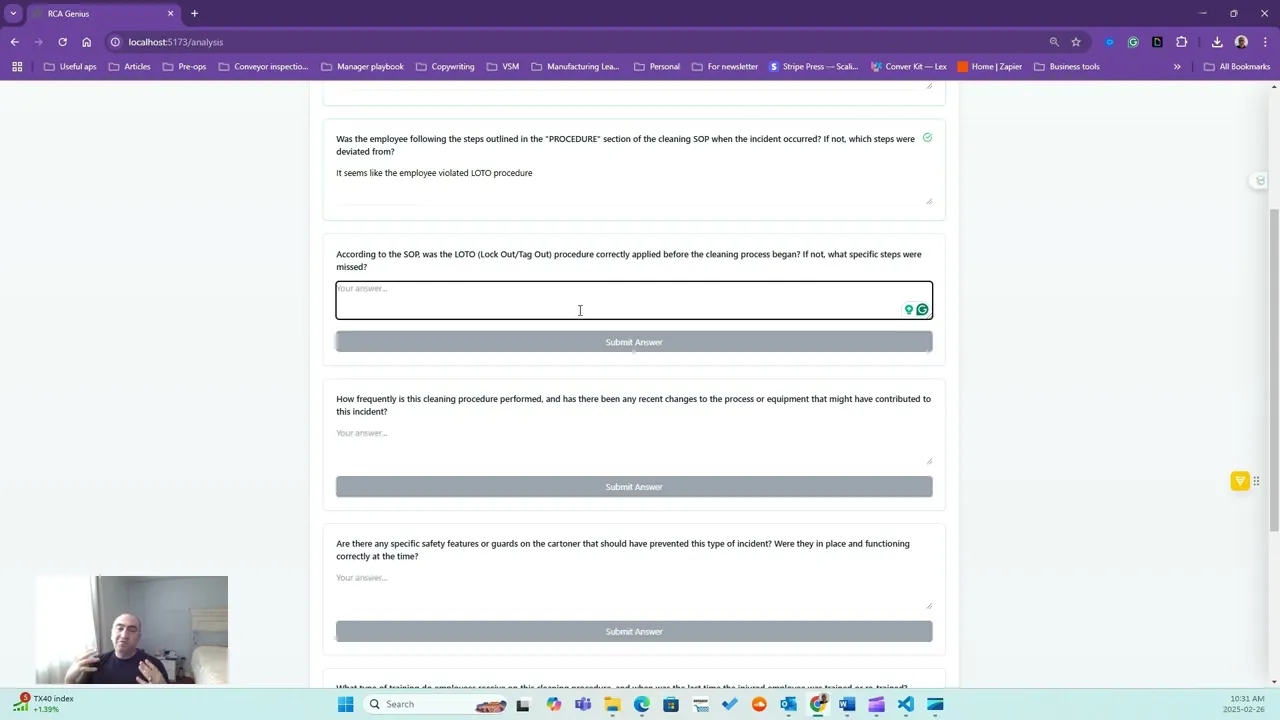
Task: Open the Grammarly extension in toolbar
Action: click(x=1133, y=42)
